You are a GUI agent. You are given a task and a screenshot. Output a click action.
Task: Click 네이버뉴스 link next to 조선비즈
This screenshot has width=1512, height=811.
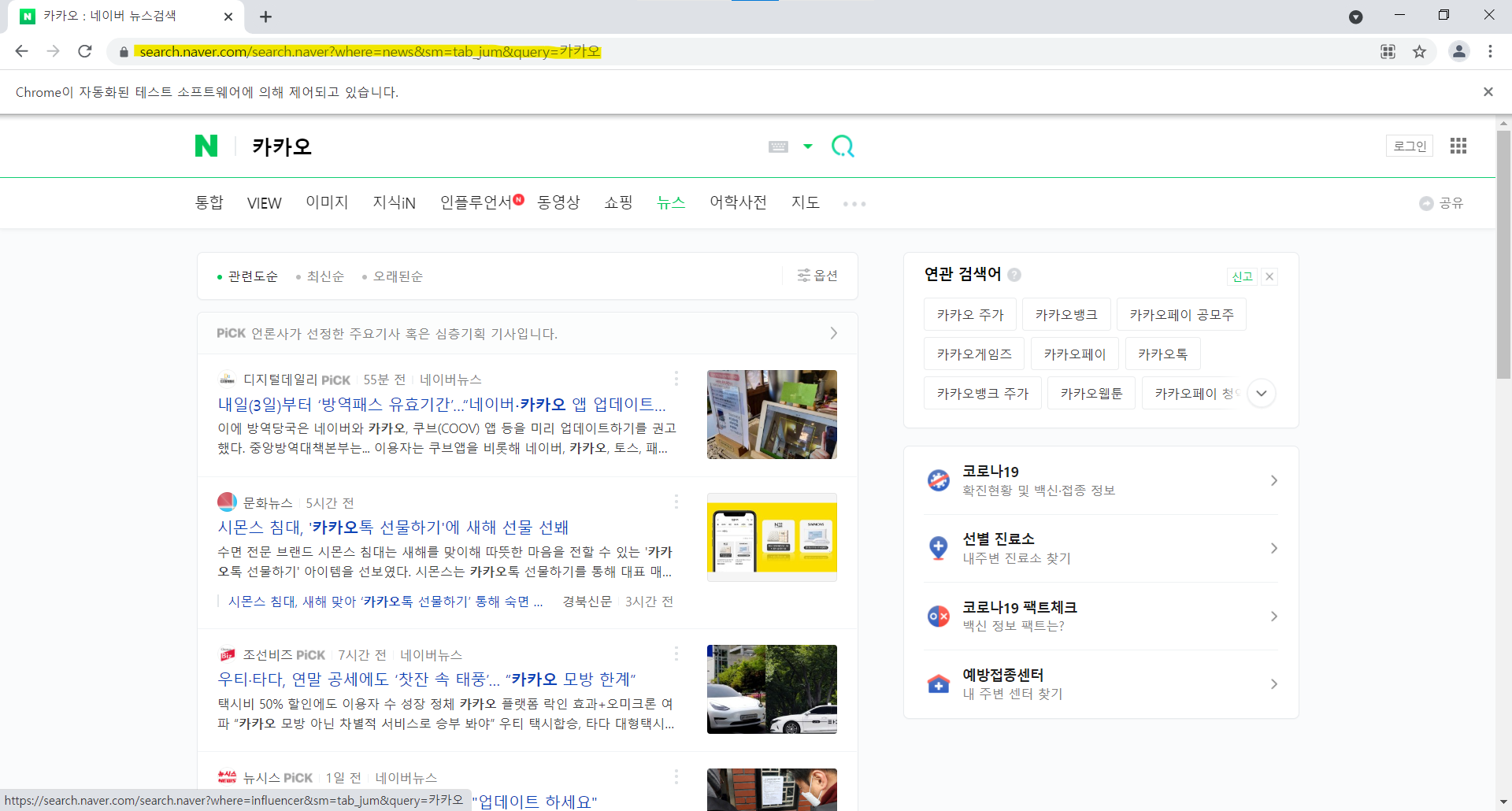click(x=431, y=655)
